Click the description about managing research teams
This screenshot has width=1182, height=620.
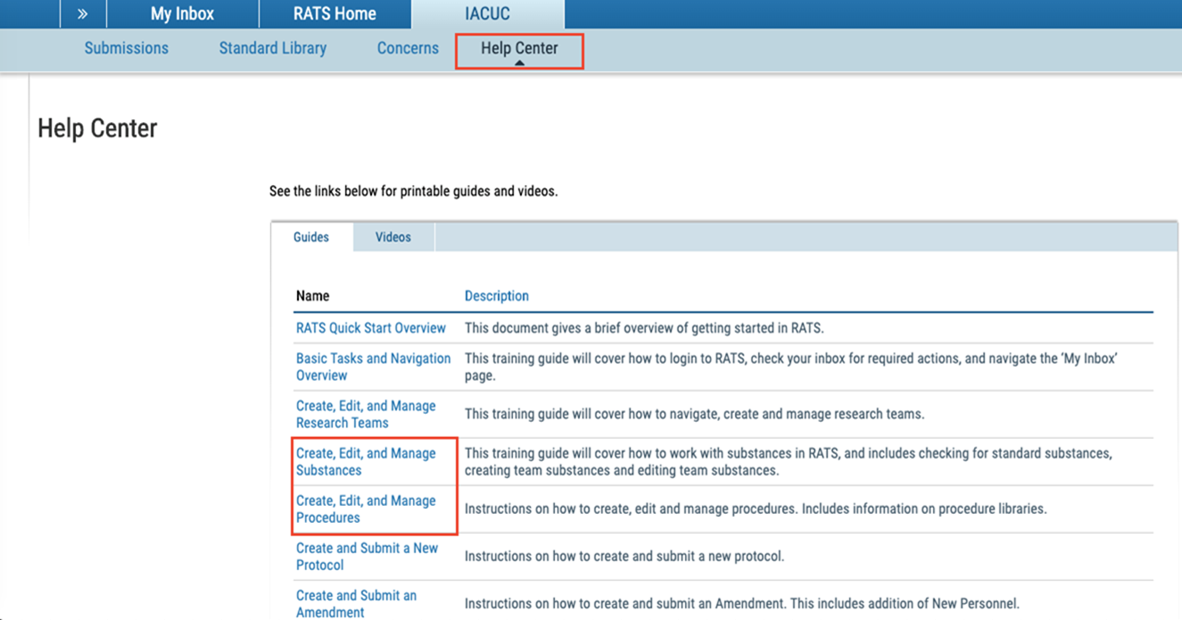694,414
